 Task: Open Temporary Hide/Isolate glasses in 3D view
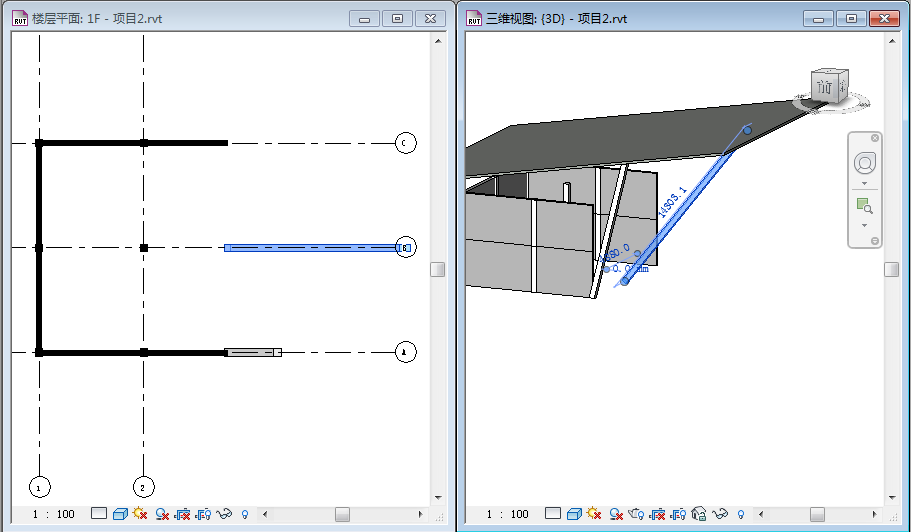click(720, 513)
